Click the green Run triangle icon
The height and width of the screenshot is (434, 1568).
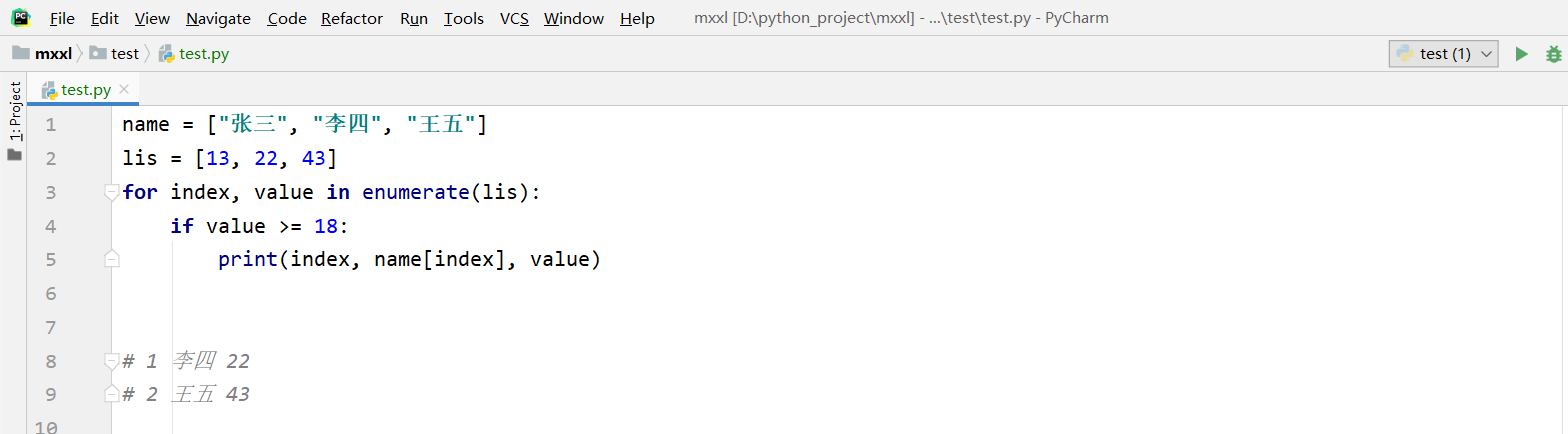coord(1522,54)
